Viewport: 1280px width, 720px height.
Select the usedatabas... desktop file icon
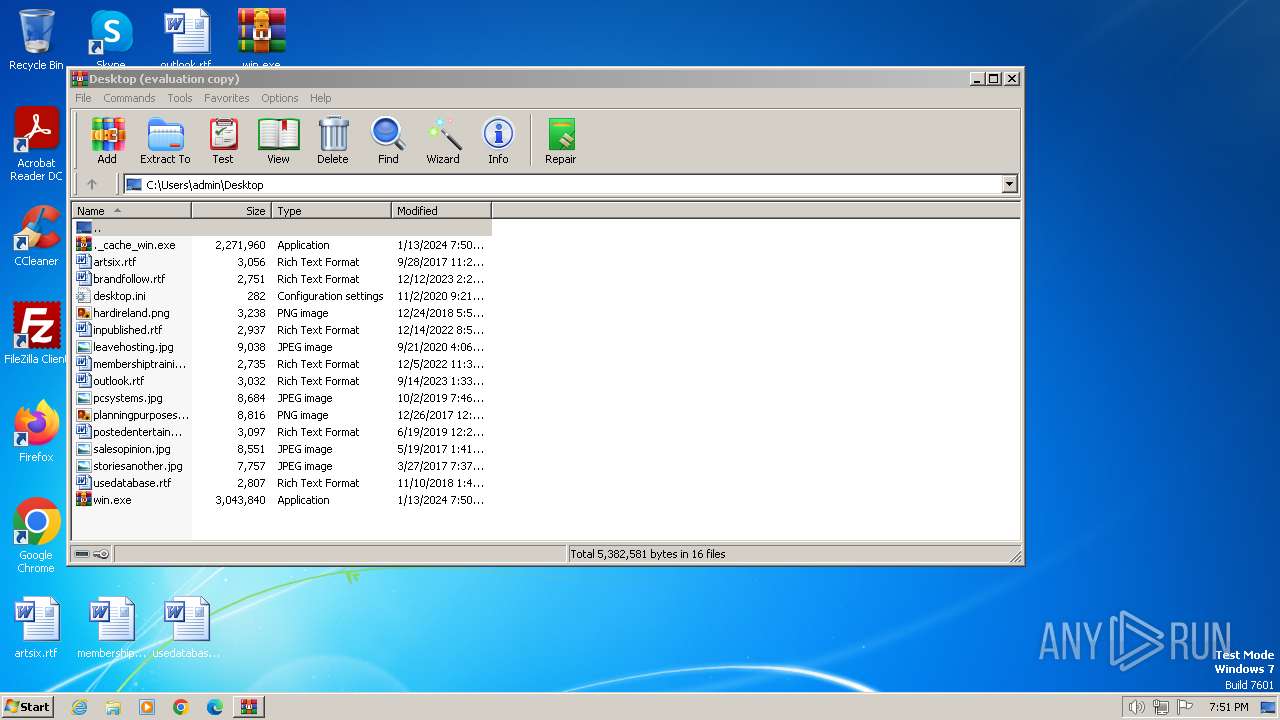186,628
